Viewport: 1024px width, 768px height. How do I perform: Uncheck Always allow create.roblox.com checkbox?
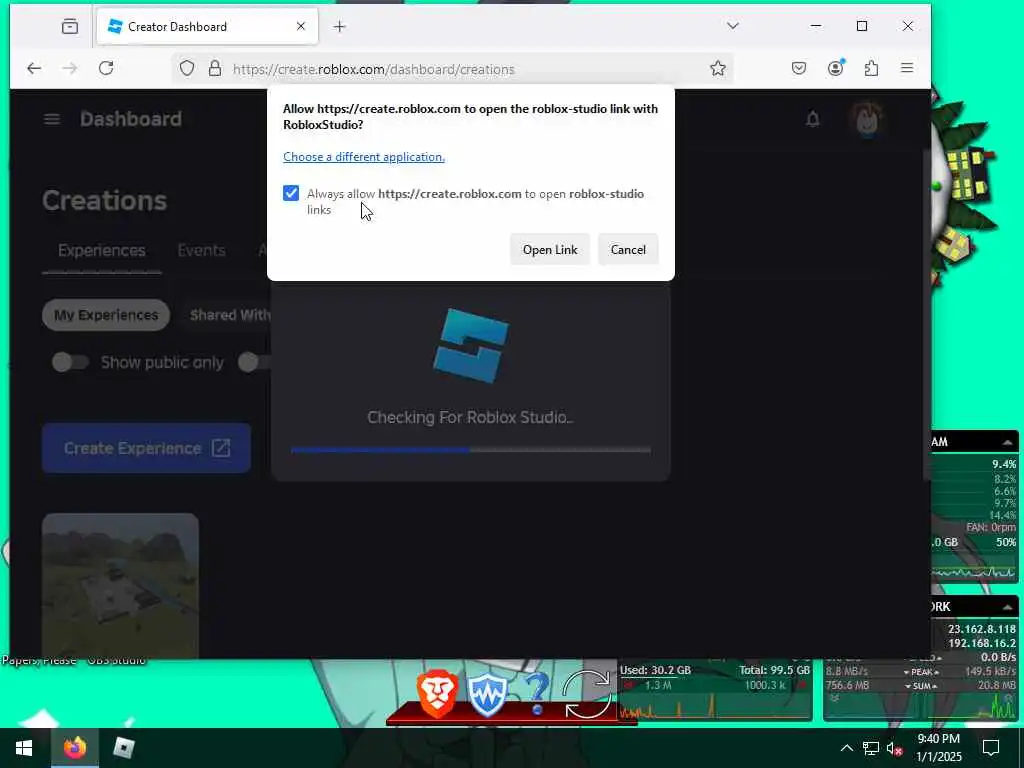[291, 193]
